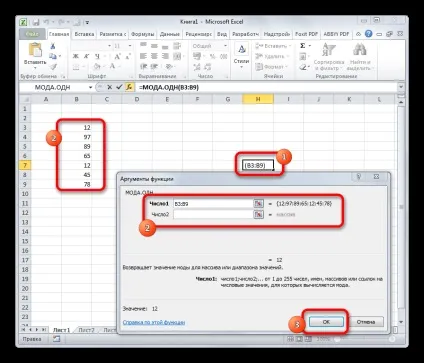Screen dimensions: 424x363
Task: Toggle align text right
Action: [165, 56]
